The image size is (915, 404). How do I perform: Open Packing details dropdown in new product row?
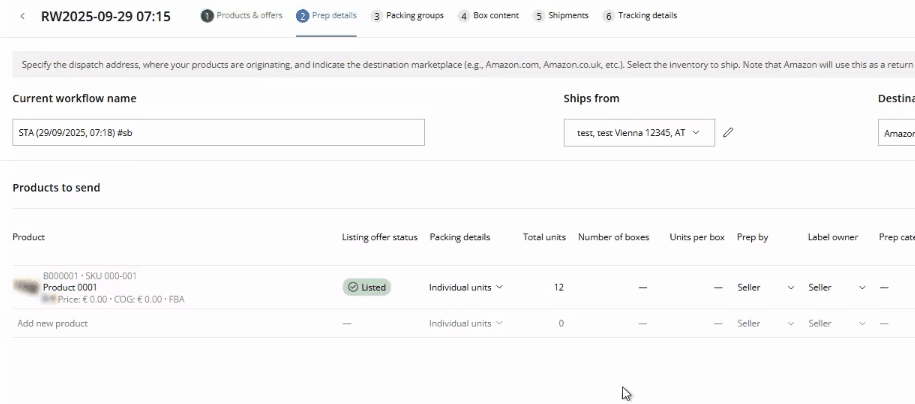[x=465, y=323]
